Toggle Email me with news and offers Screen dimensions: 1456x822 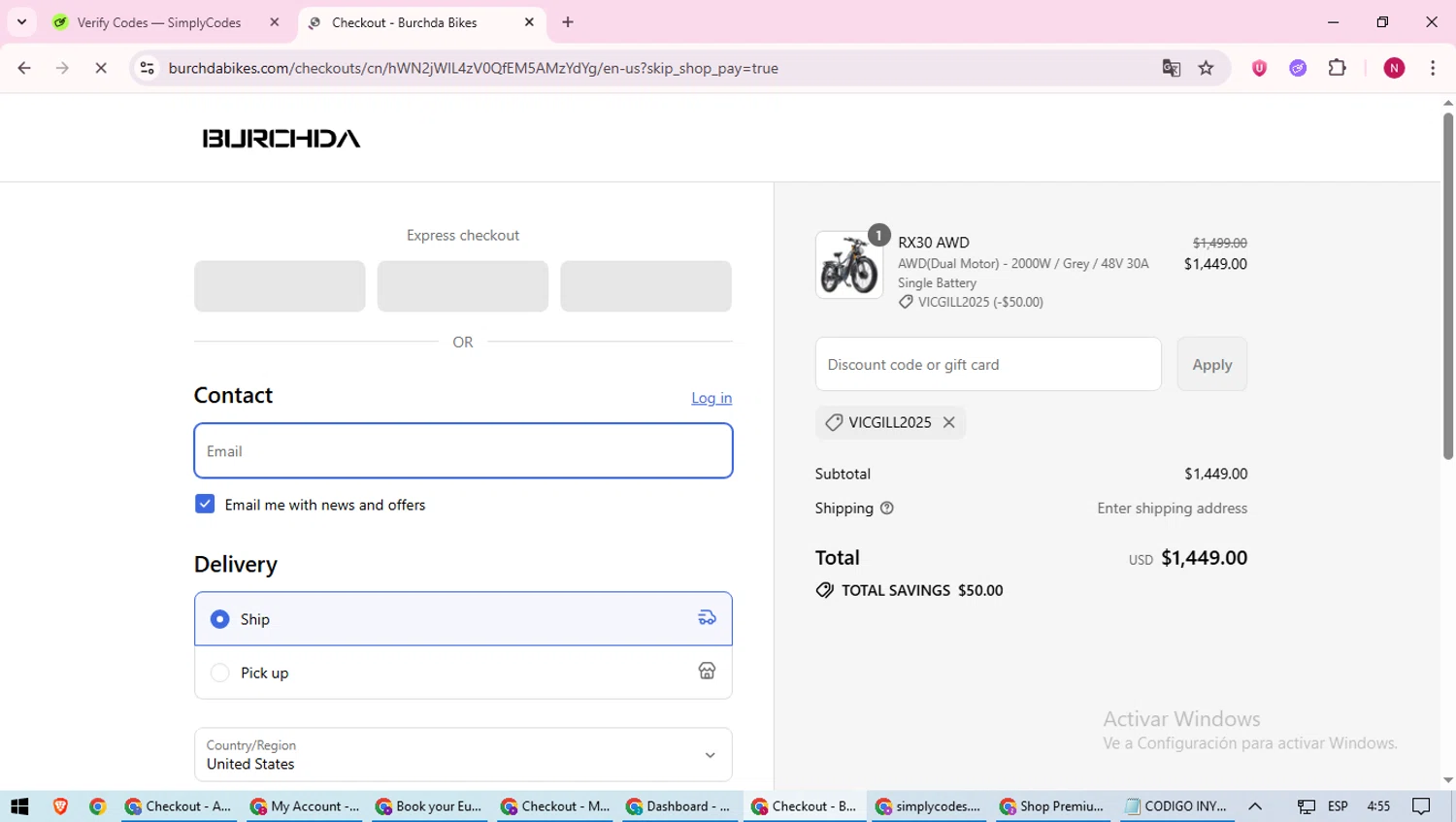205,504
